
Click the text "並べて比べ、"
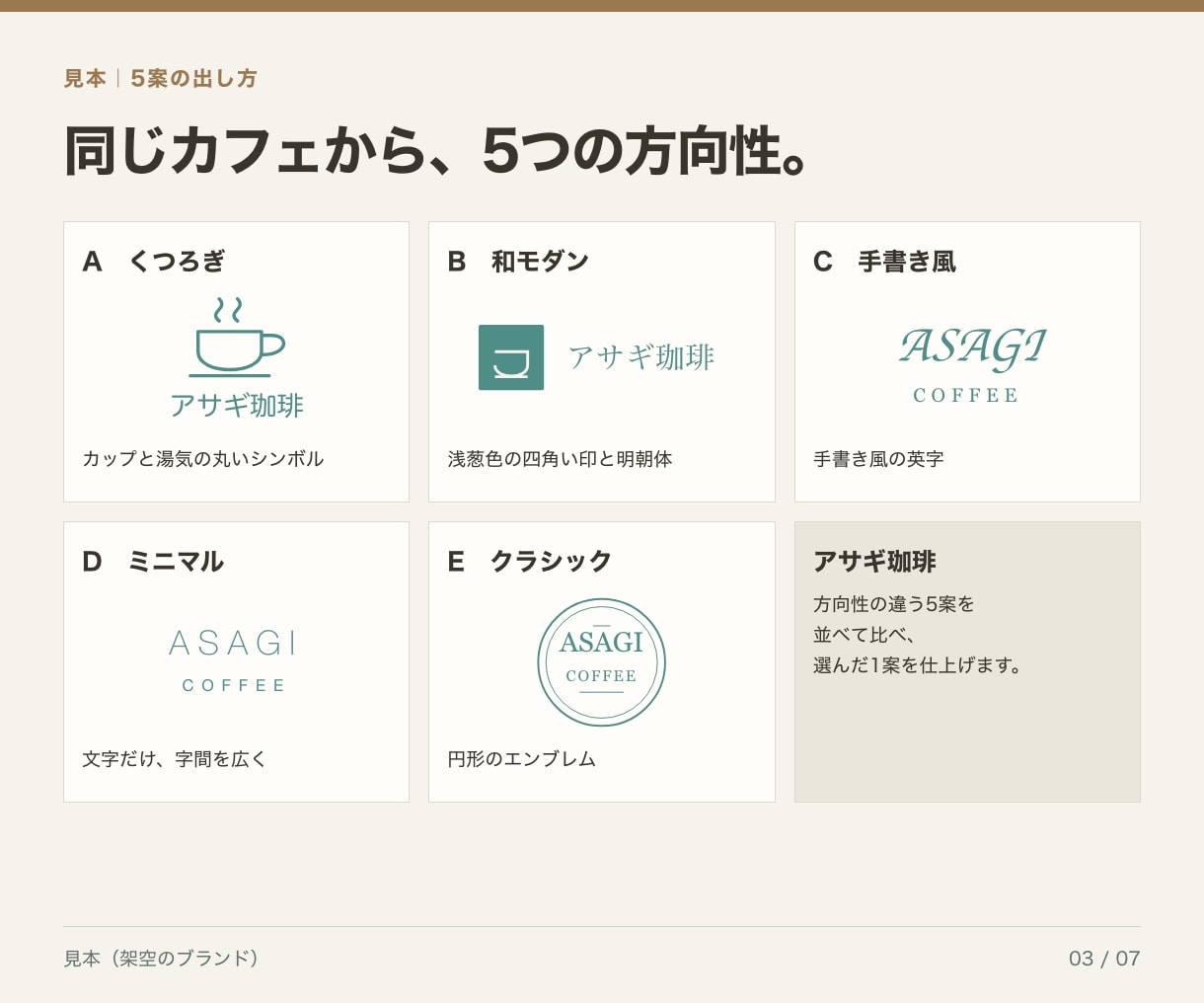(865, 635)
